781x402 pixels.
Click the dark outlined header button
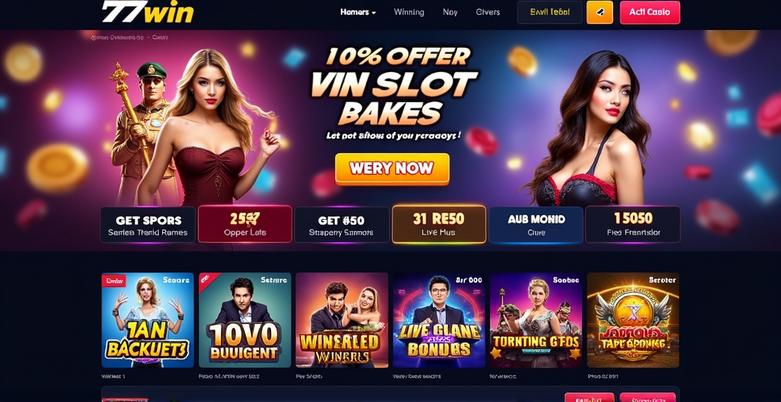(x=550, y=12)
